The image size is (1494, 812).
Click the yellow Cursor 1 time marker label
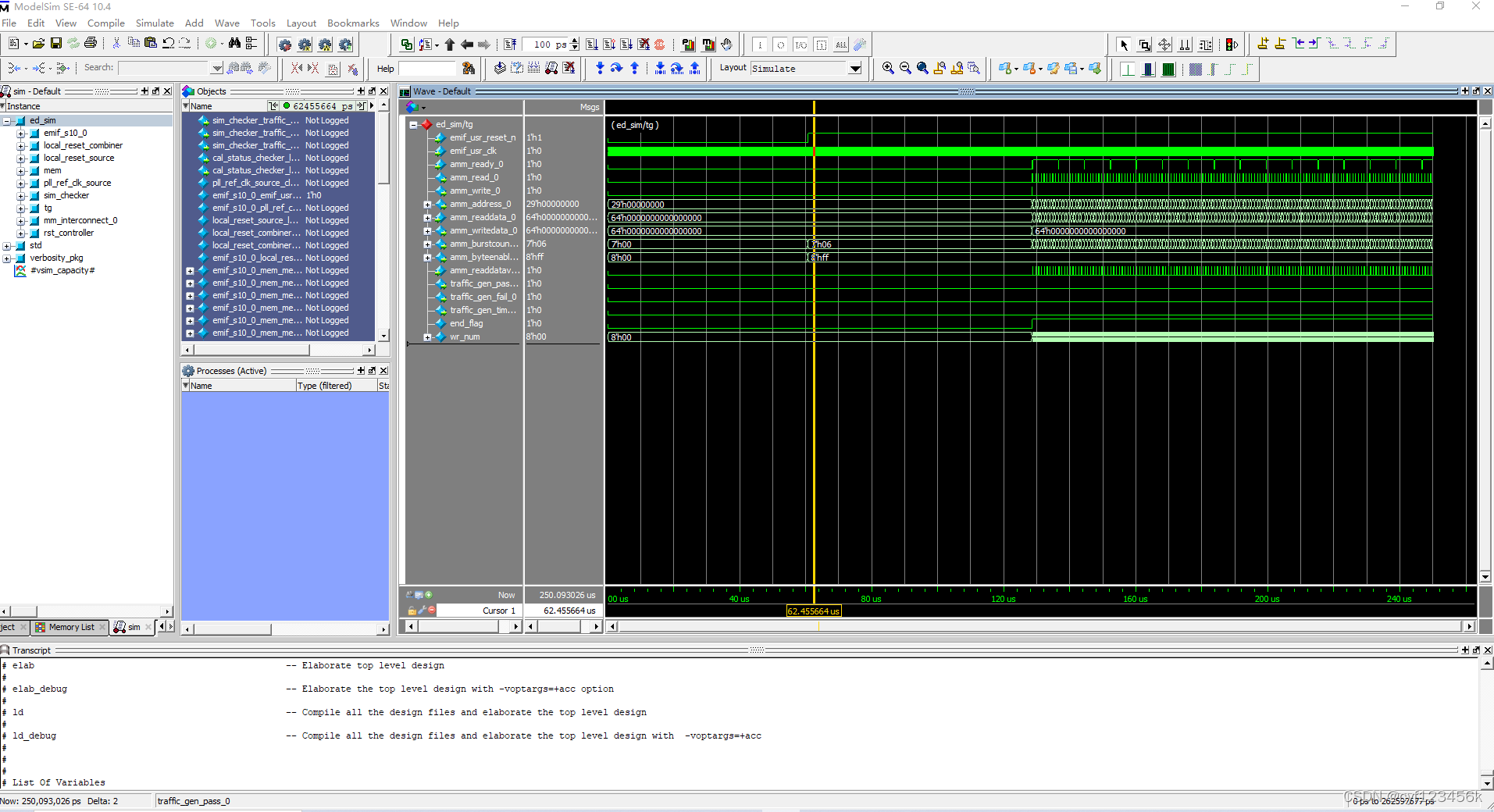[x=814, y=611]
